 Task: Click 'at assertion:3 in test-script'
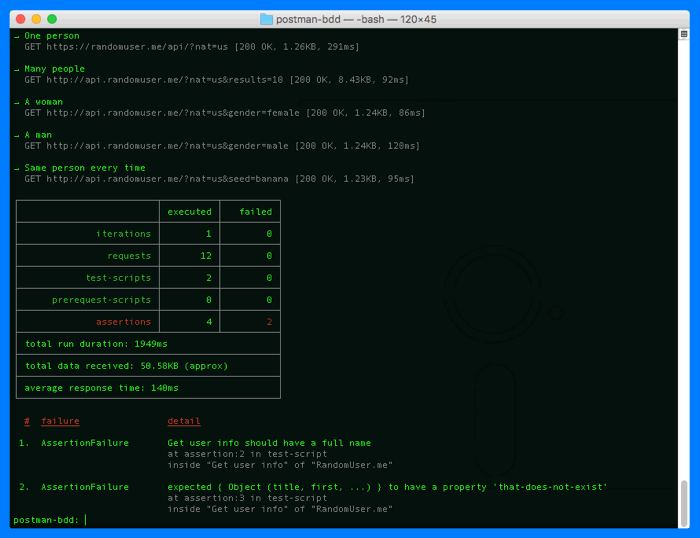pyautogui.click(x=247, y=498)
